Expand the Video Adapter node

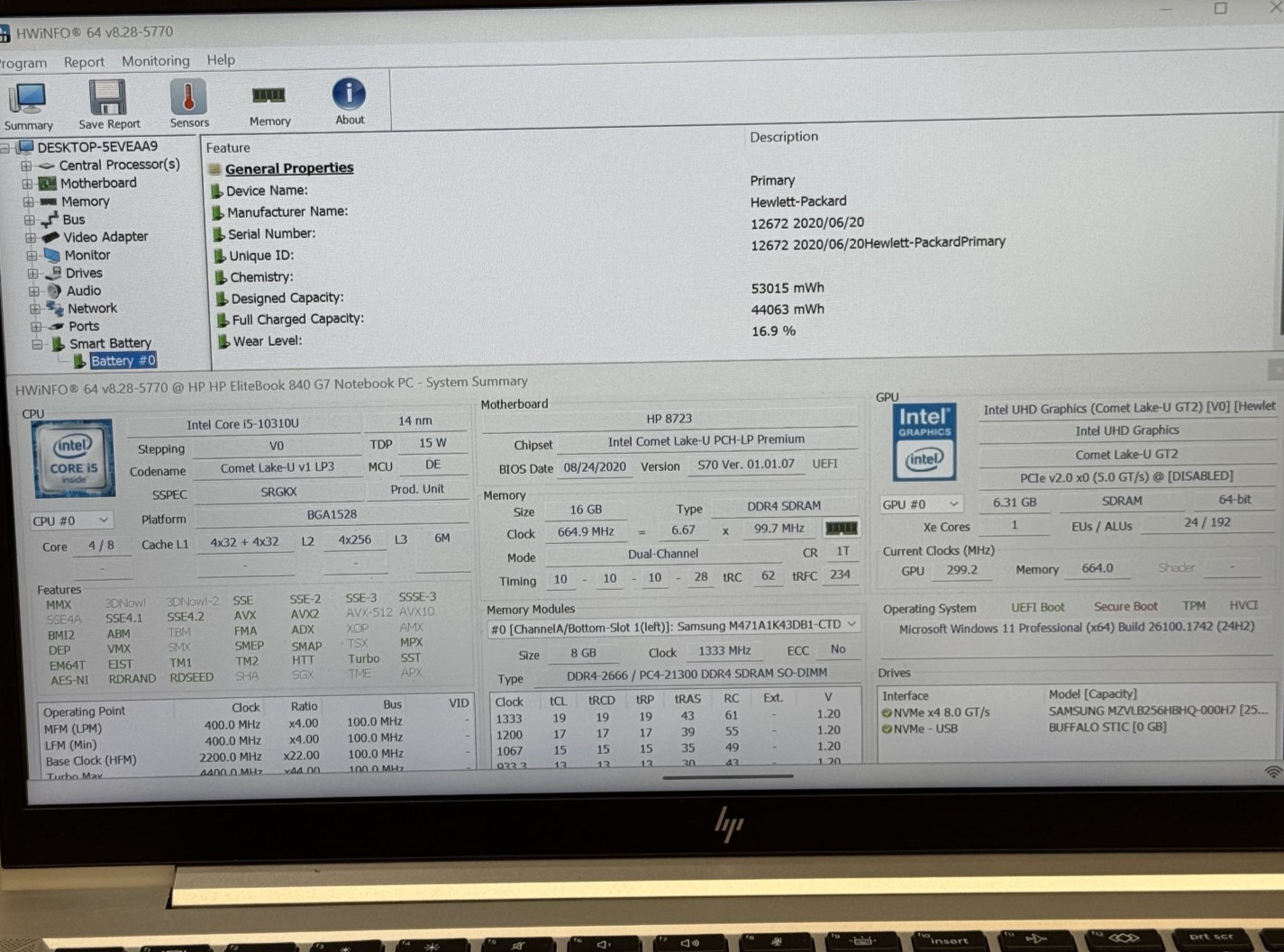coord(30,238)
